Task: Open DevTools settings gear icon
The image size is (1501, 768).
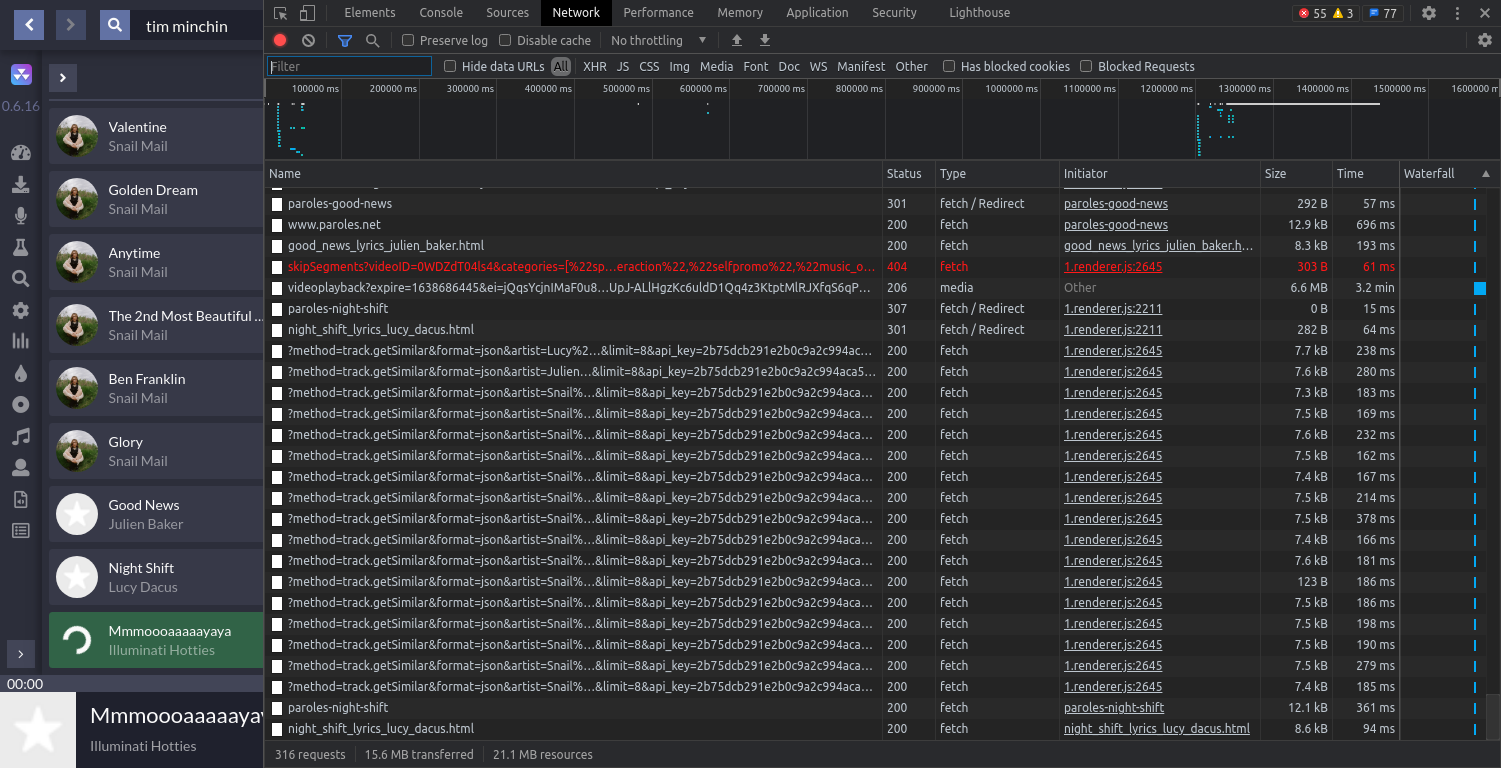Action: click(x=1429, y=13)
